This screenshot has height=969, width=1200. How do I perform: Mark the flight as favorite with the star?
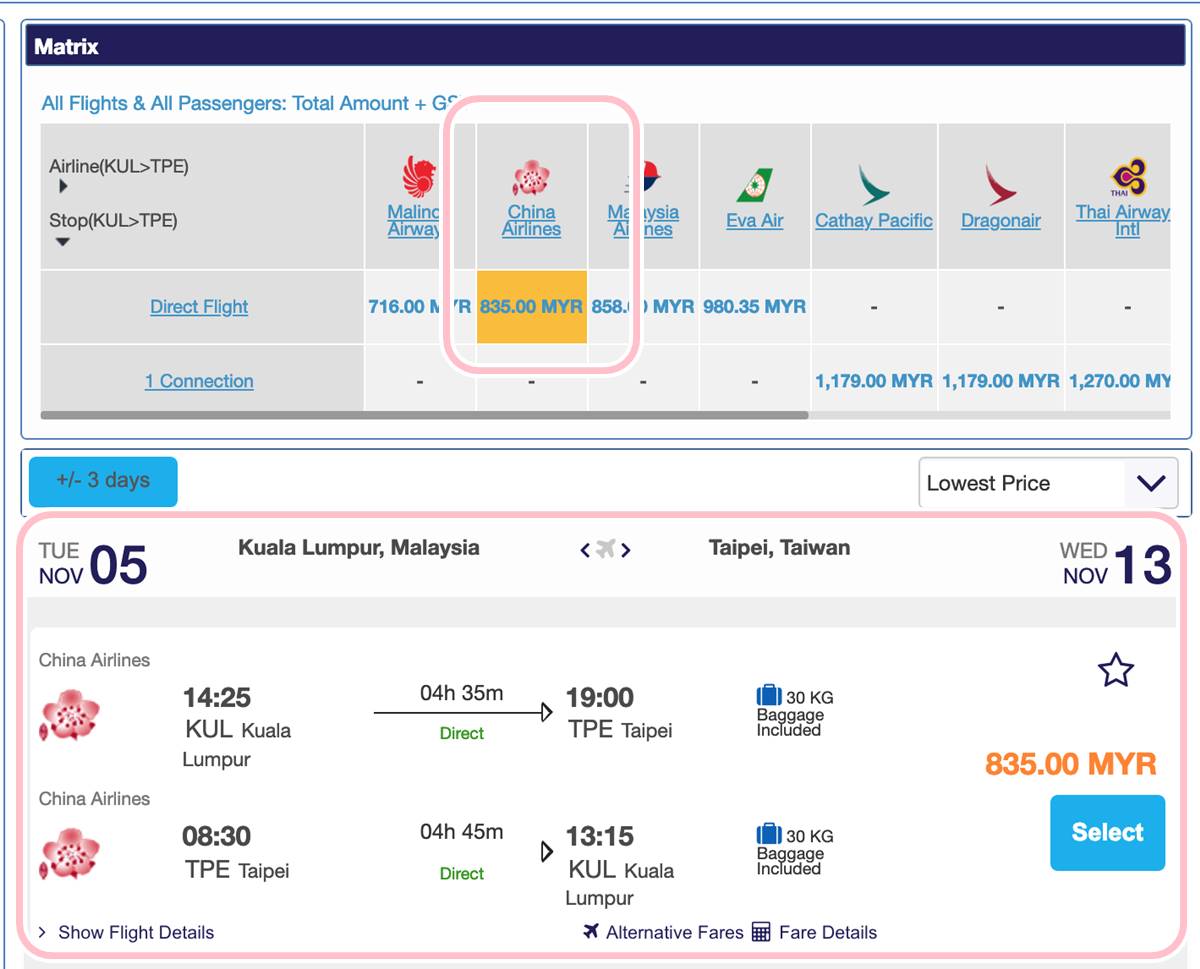[x=1116, y=670]
